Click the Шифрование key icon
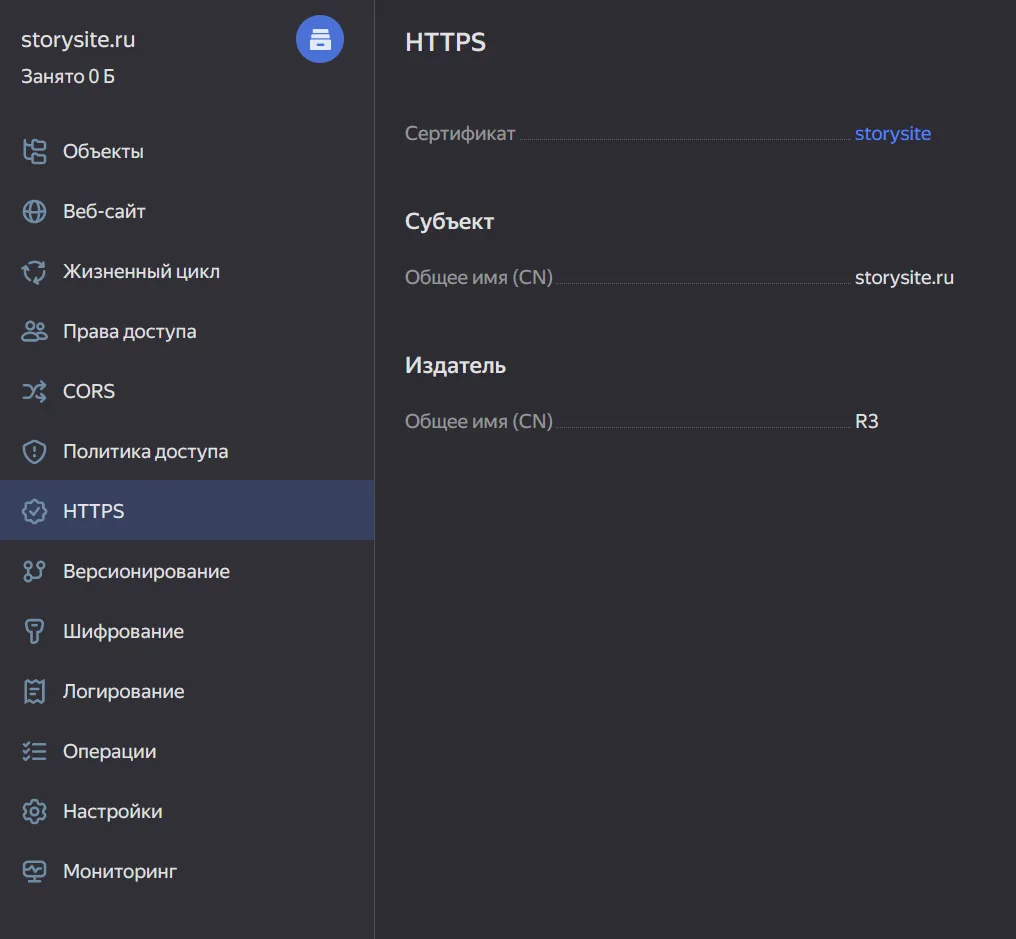This screenshot has width=1016, height=939. 35,632
